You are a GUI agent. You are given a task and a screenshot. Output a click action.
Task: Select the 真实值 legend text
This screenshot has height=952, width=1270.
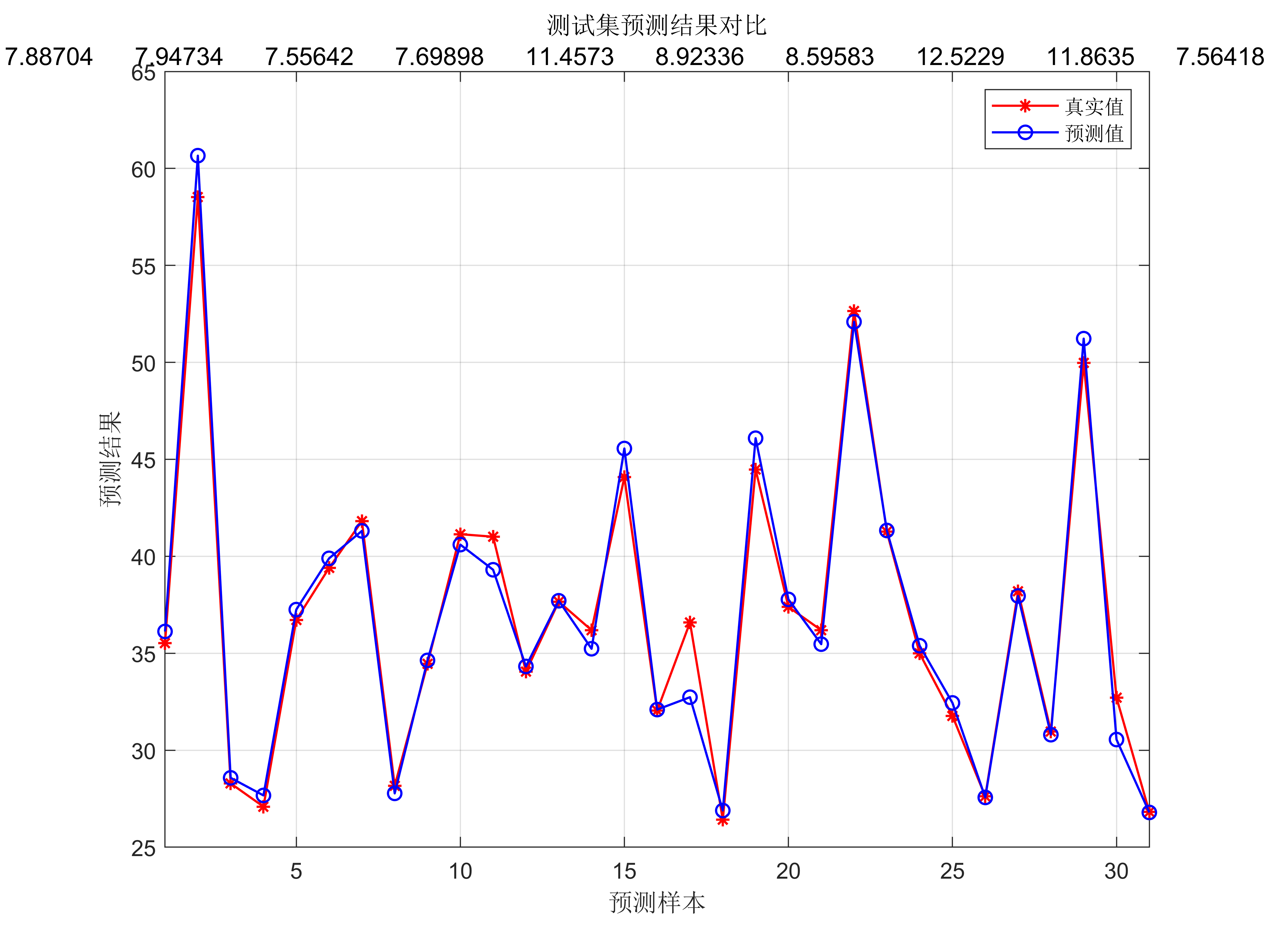click(1094, 107)
